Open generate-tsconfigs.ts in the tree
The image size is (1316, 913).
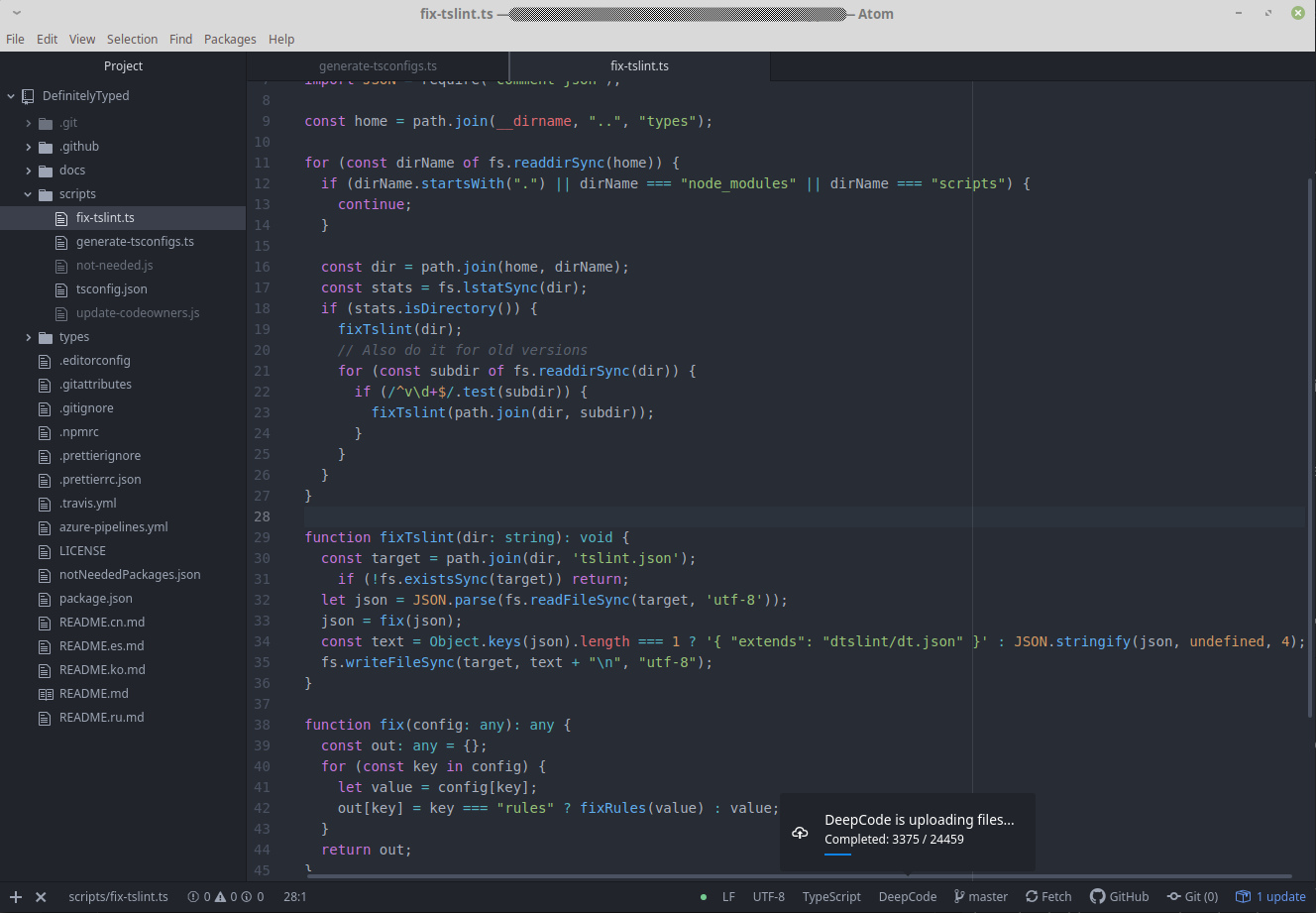[135, 242]
